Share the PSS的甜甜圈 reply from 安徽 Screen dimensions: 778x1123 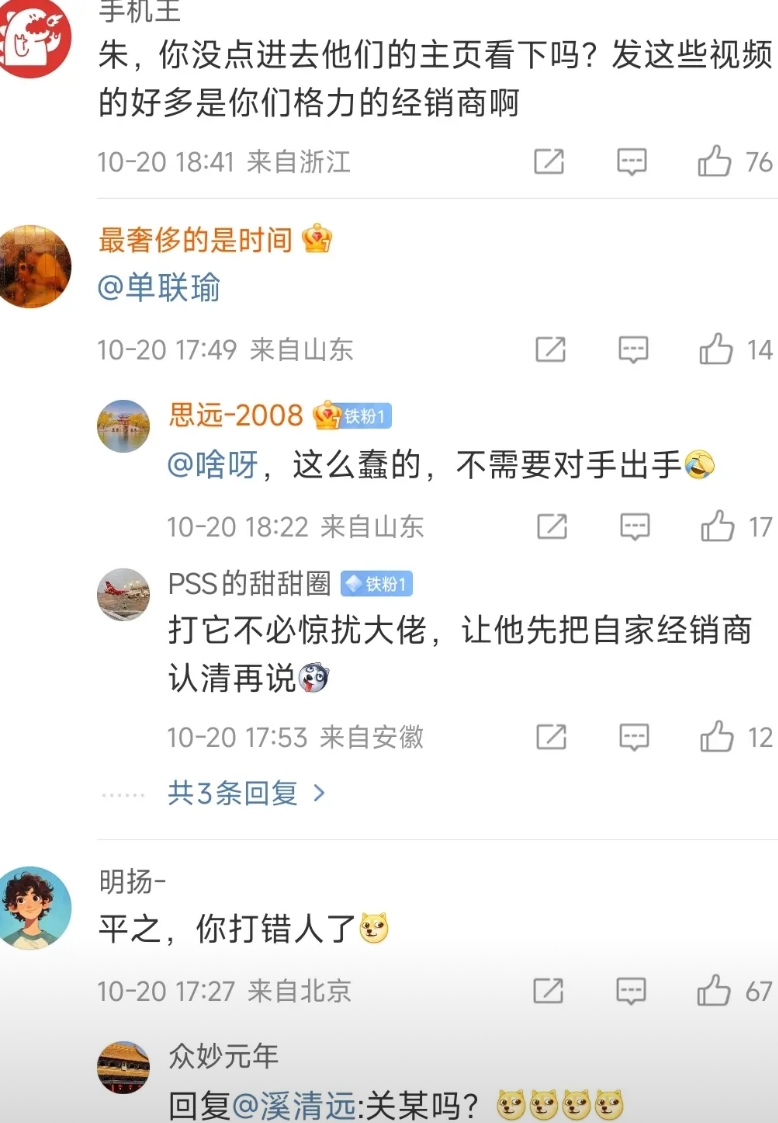pyautogui.click(x=552, y=737)
